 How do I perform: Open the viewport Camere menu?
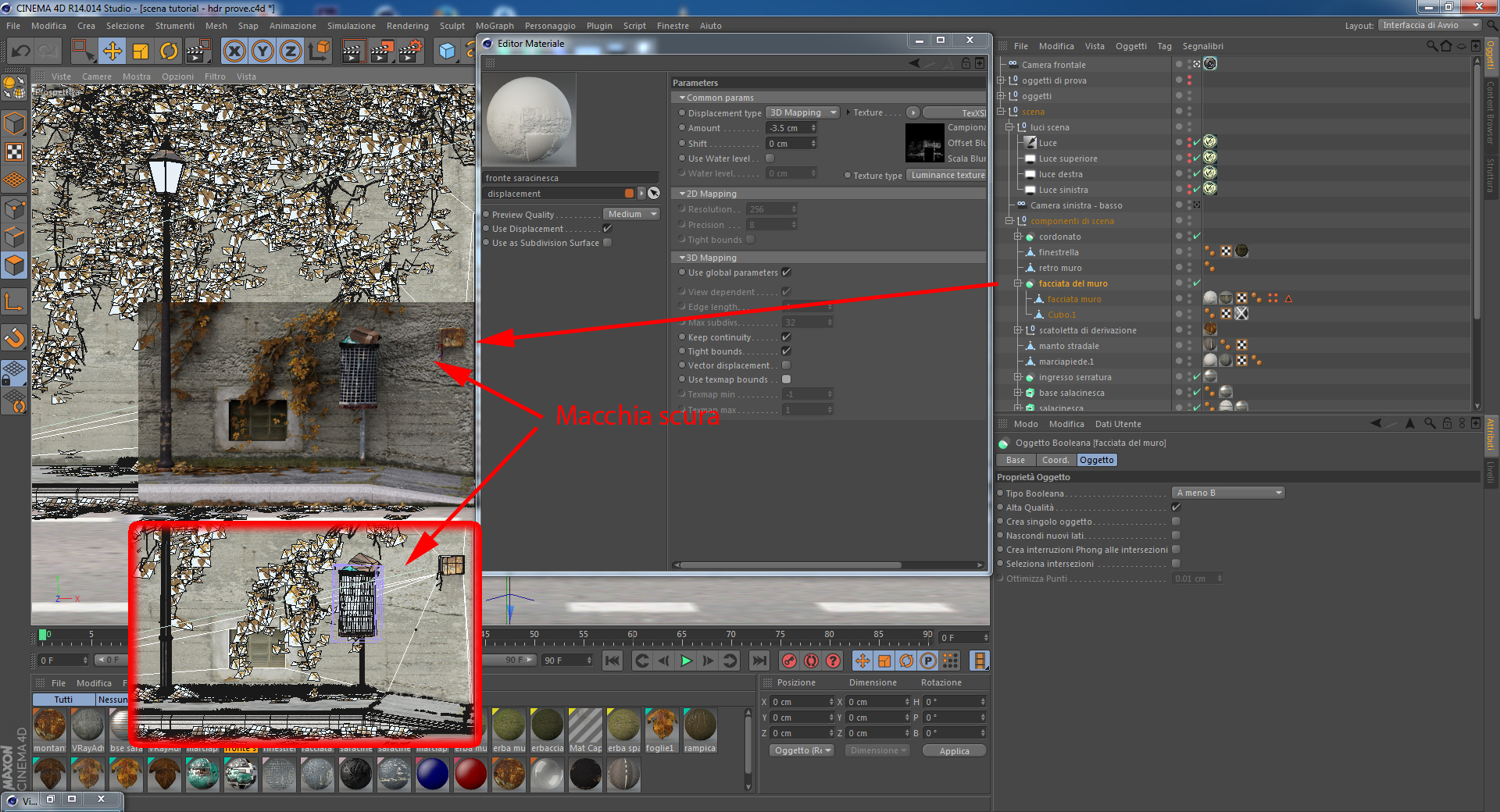97,77
